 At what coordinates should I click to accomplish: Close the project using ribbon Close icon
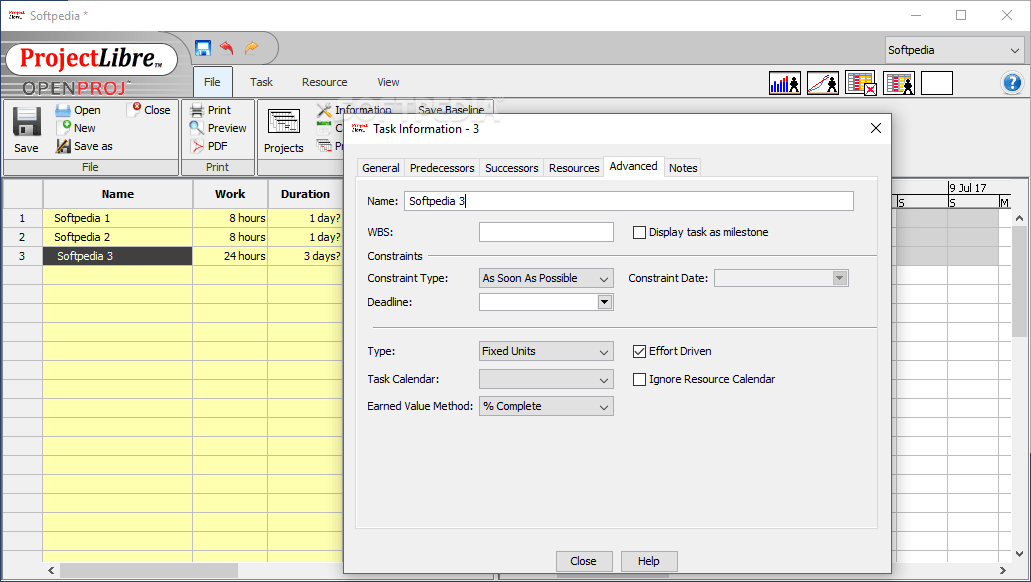[136, 108]
